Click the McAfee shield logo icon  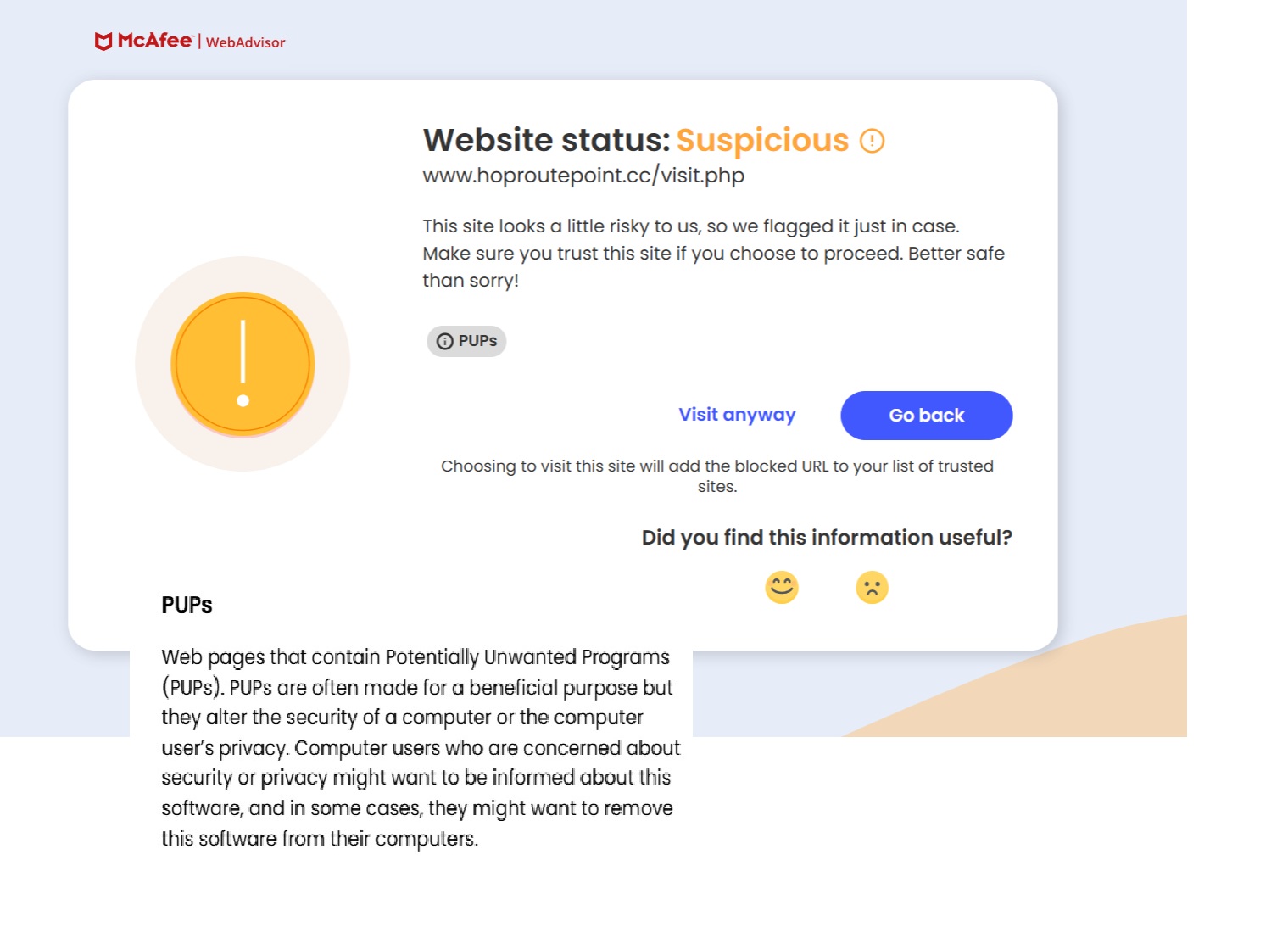103,42
